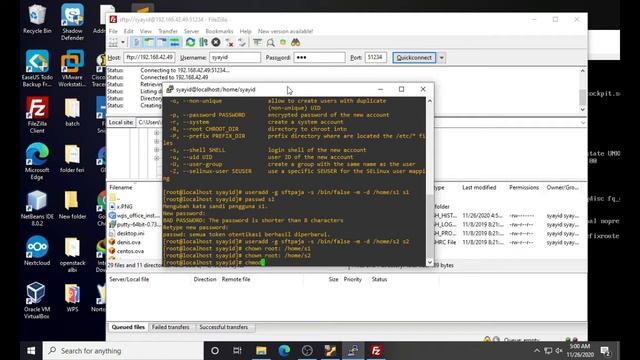Disconnect from the current server

[x=229, y=42]
